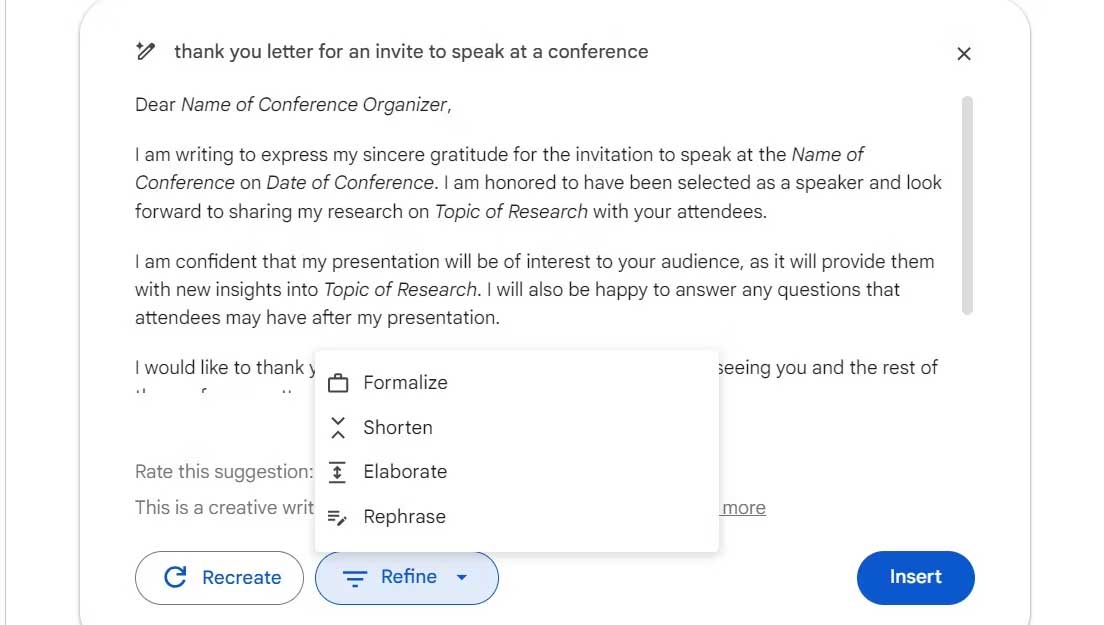Select the Rephrase label in the Refine menu
Image resolution: width=1104 pixels, height=625 pixels.
(x=404, y=517)
